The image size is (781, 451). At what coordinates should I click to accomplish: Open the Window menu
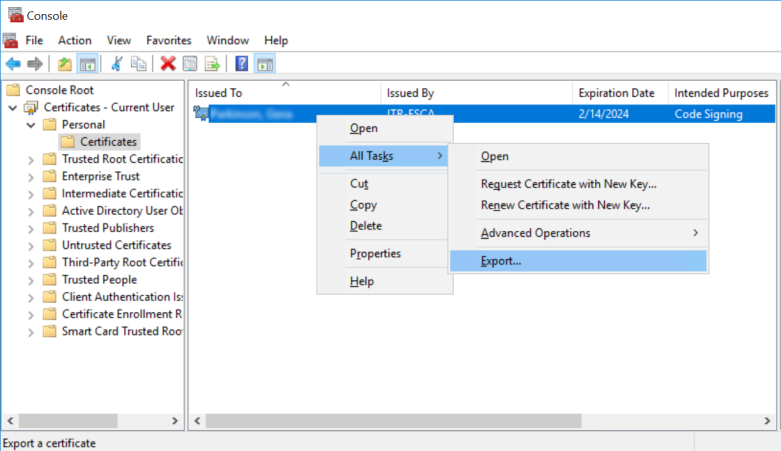228,40
